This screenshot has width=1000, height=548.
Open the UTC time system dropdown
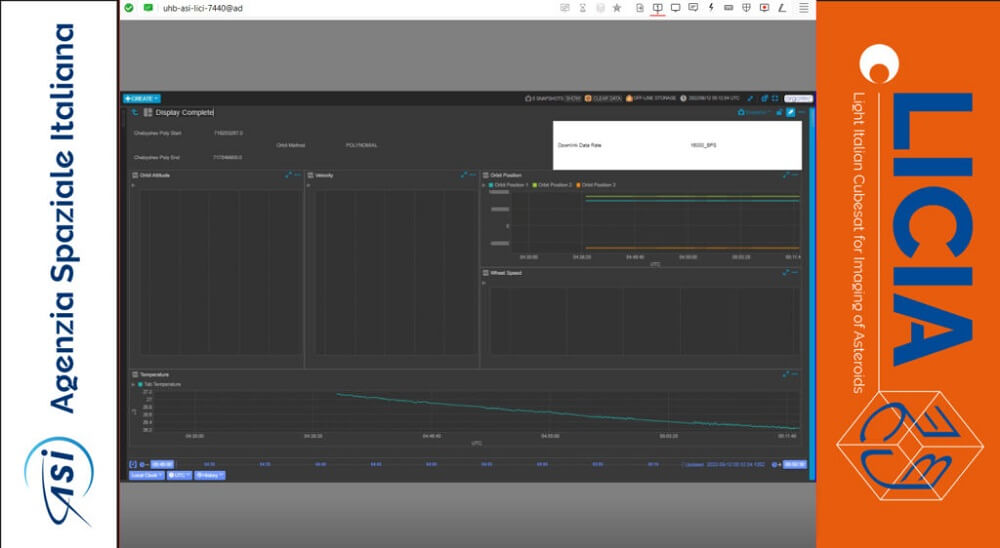[x=179, y=475]
